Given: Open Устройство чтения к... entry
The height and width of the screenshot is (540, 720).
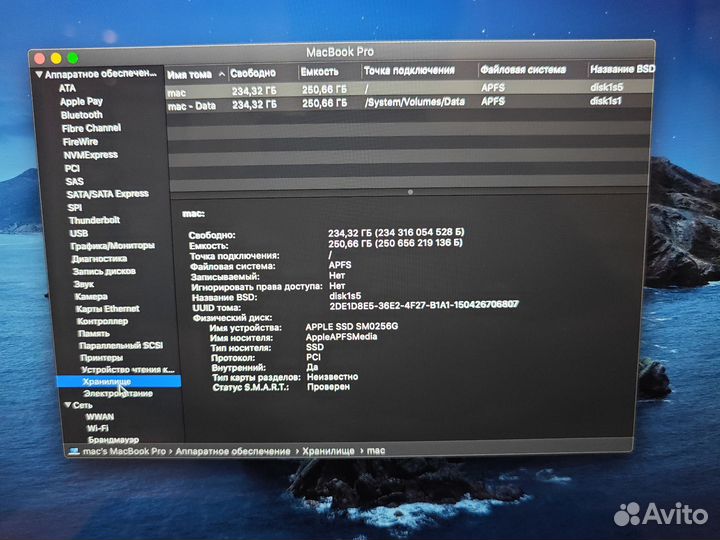Looking at the screenshot, I should (x=128, y=369).
